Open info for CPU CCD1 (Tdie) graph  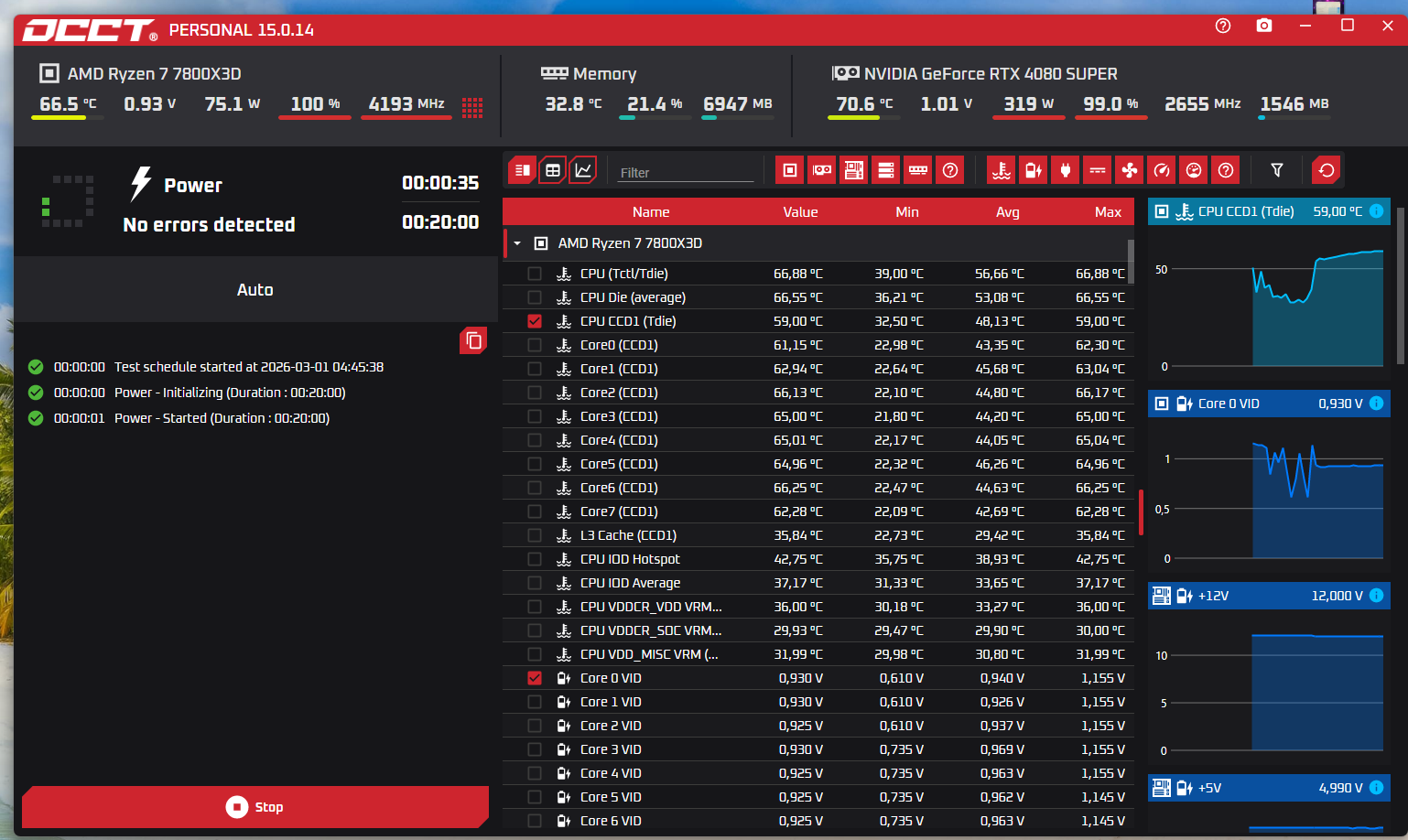1376,211
